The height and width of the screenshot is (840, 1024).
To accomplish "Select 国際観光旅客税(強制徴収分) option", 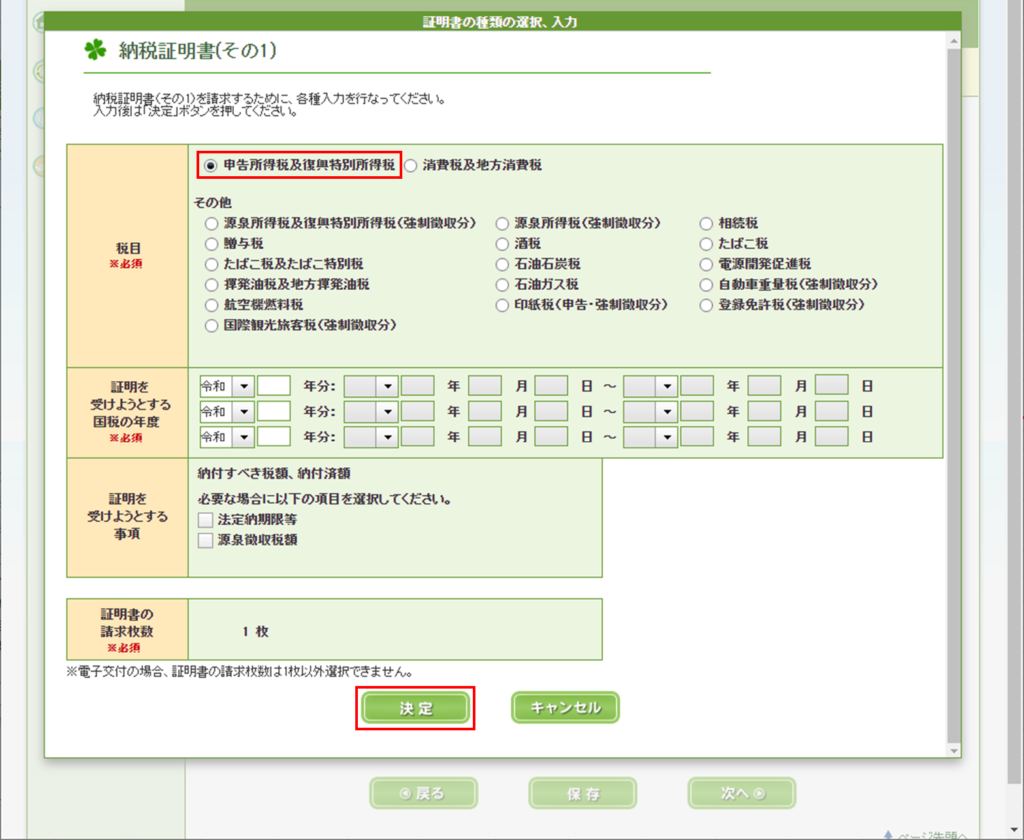I will [211, 325].
